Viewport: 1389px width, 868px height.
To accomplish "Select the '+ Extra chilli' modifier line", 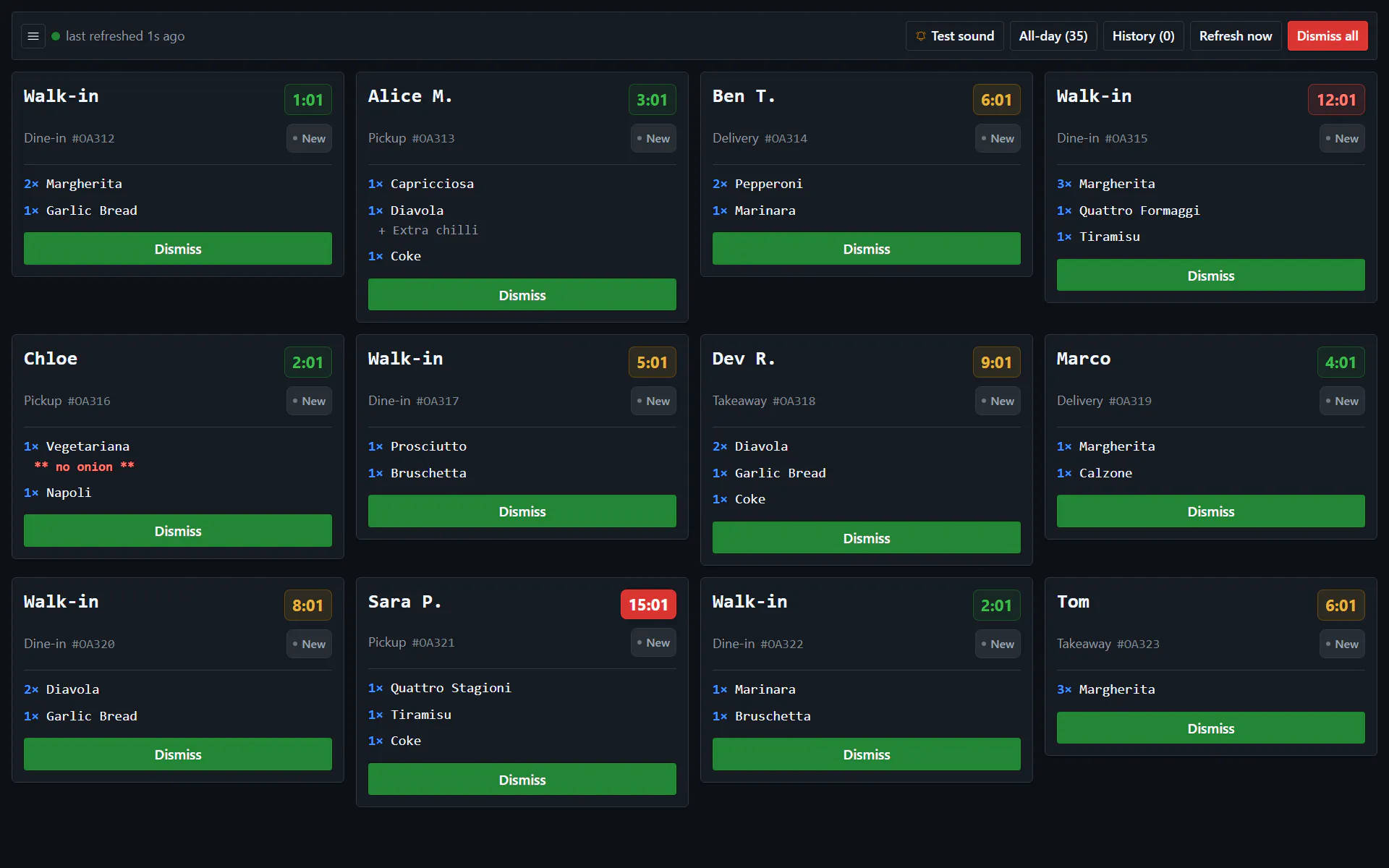I will pyautogui.click(x=428, y=230).
